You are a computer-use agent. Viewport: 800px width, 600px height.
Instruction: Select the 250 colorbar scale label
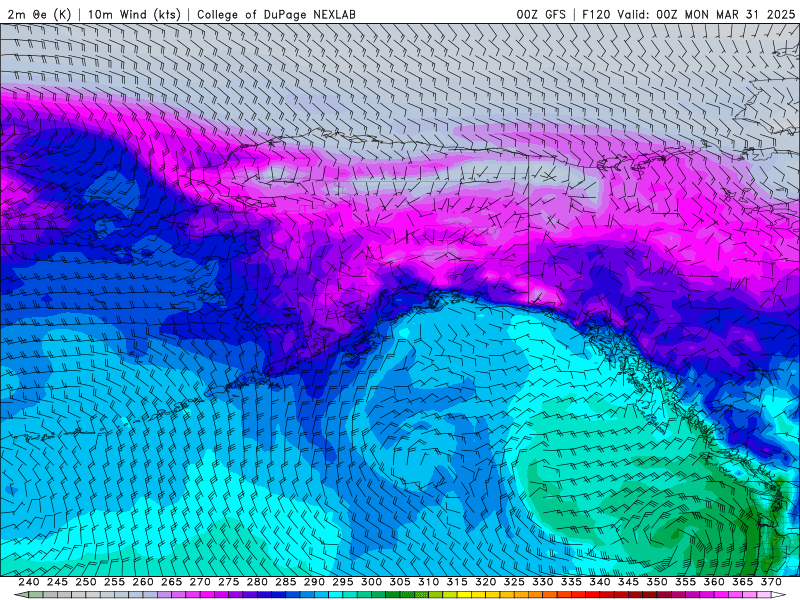pos(86,582)
